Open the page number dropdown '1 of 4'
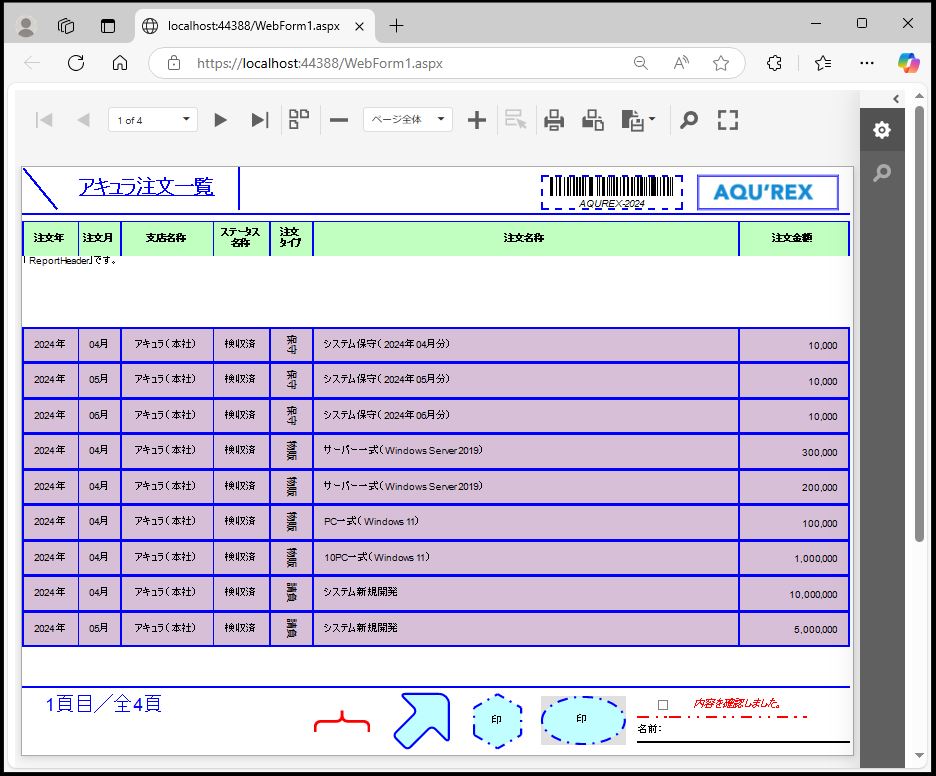This screenshot has height=776, width=936. coord(153,120)
